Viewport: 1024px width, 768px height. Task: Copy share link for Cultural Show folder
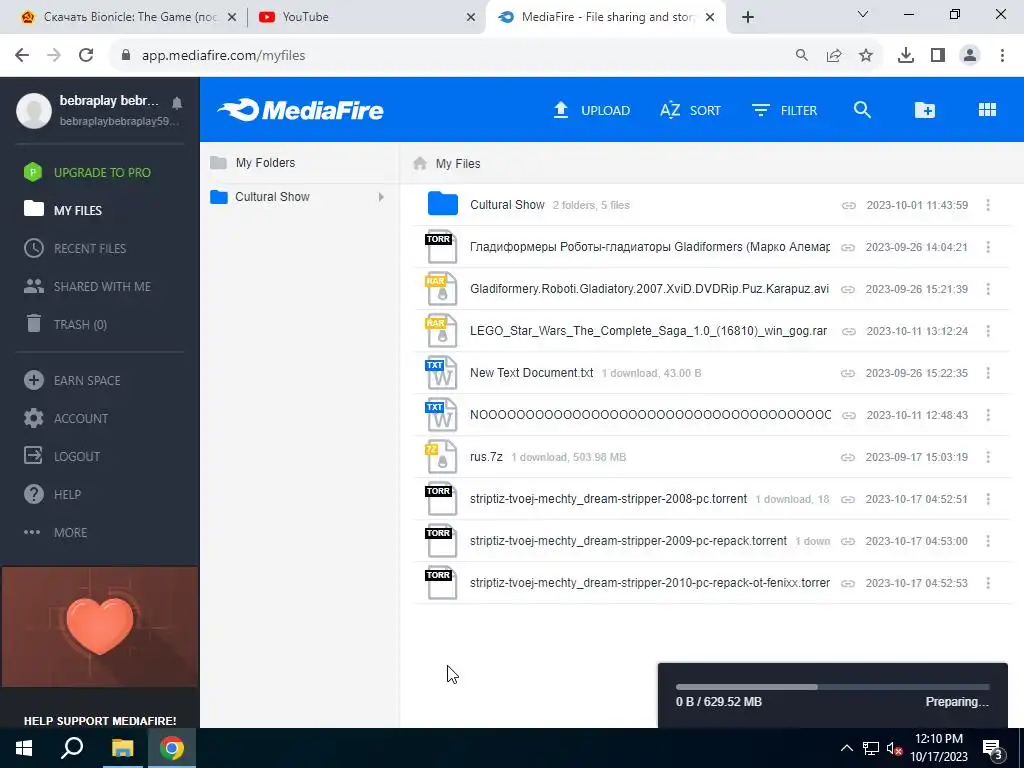848,205
